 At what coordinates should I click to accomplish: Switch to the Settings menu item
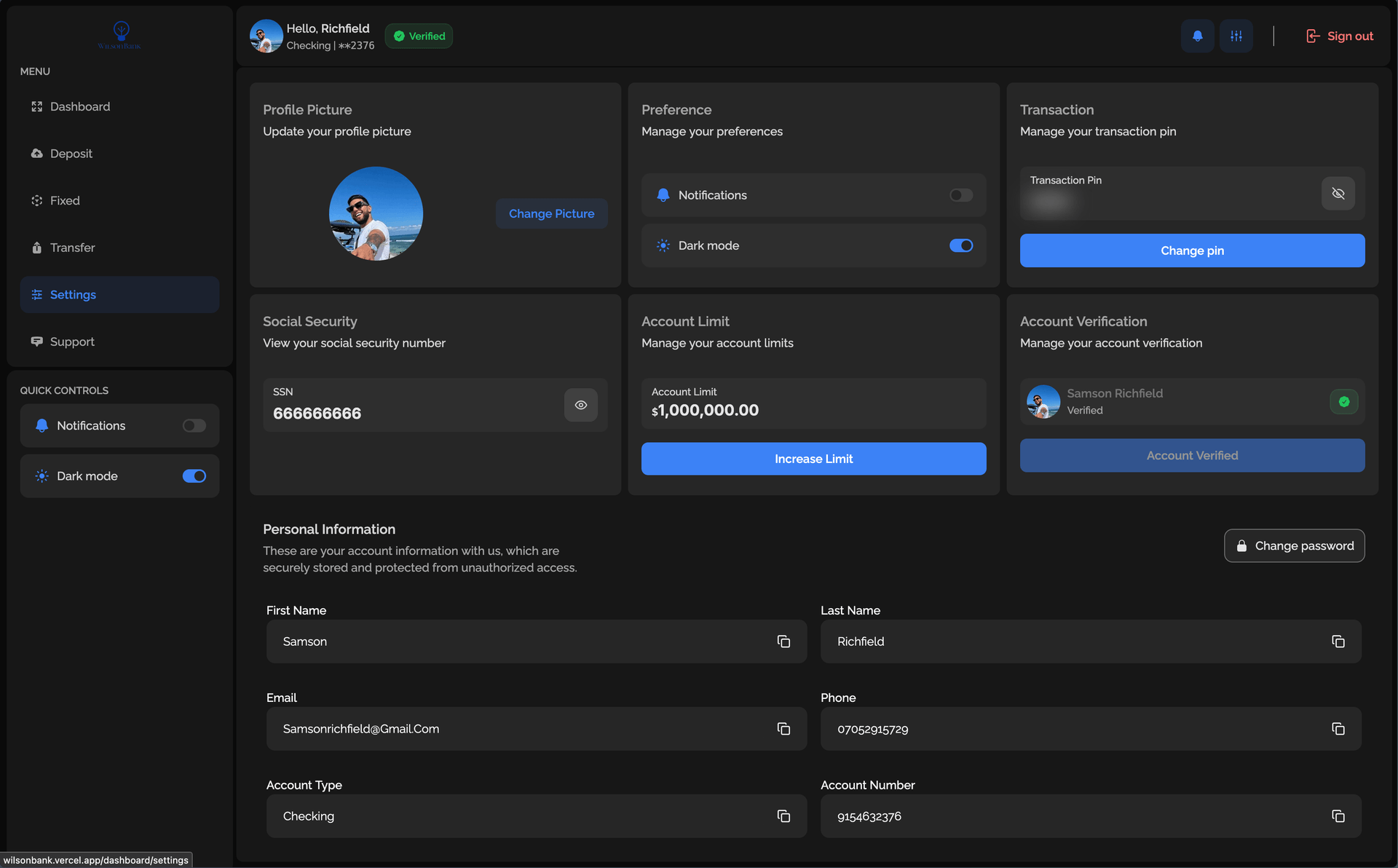click(x=72, y=294)
